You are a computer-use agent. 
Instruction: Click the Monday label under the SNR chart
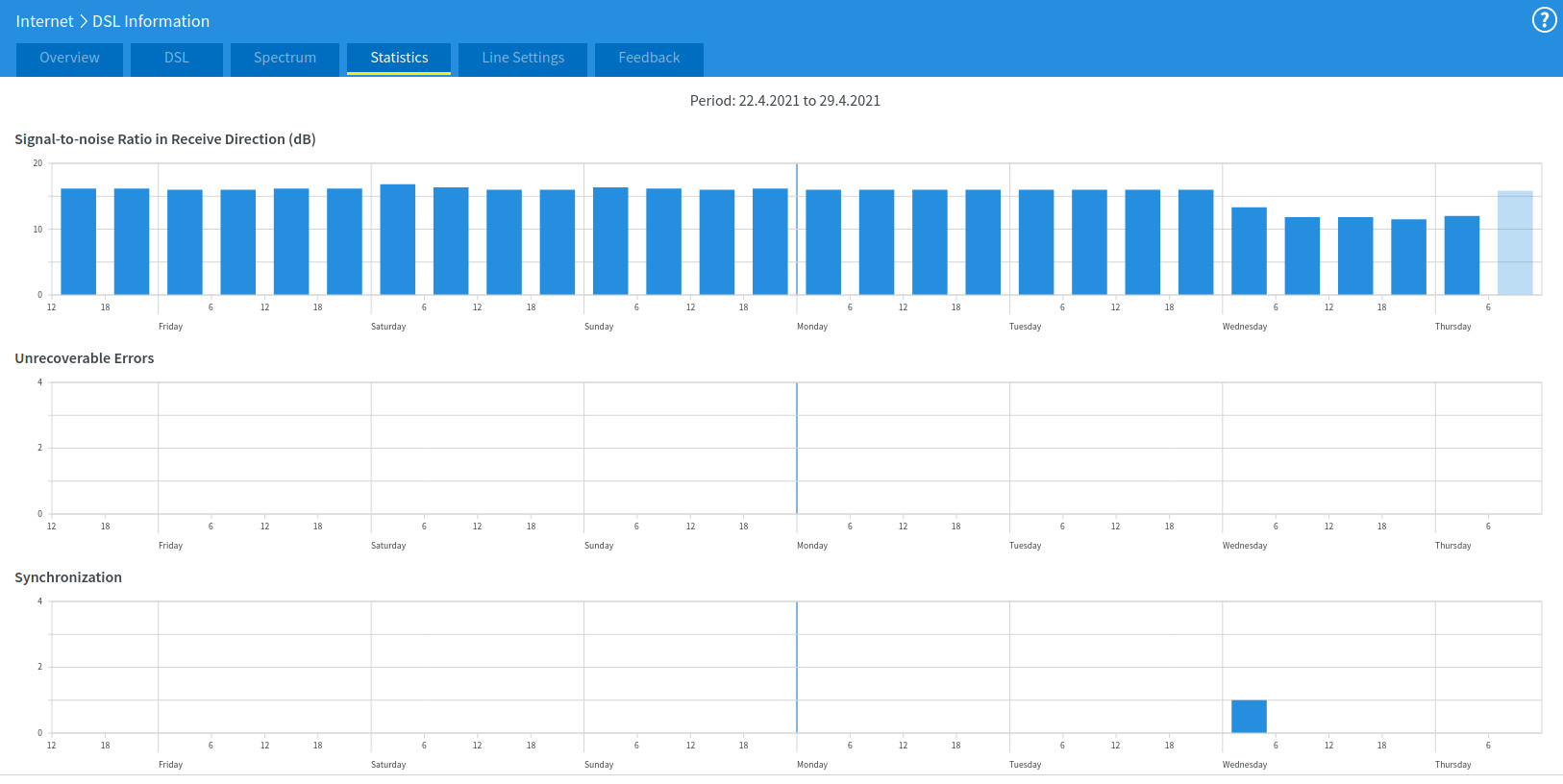(x=812, y=327)
